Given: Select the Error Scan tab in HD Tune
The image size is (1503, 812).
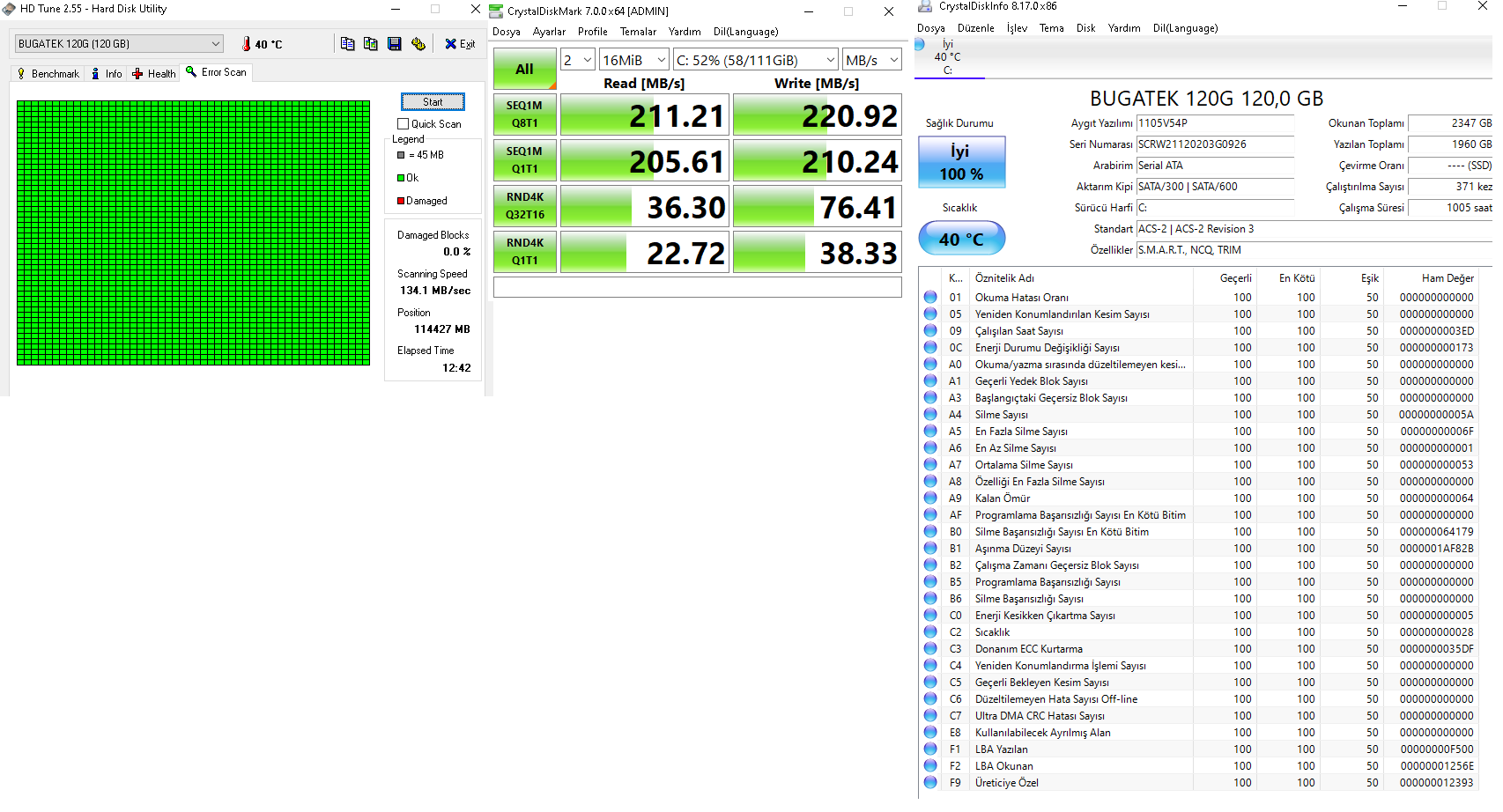Looking at the screenshot, I should click(x=217, y=72).
